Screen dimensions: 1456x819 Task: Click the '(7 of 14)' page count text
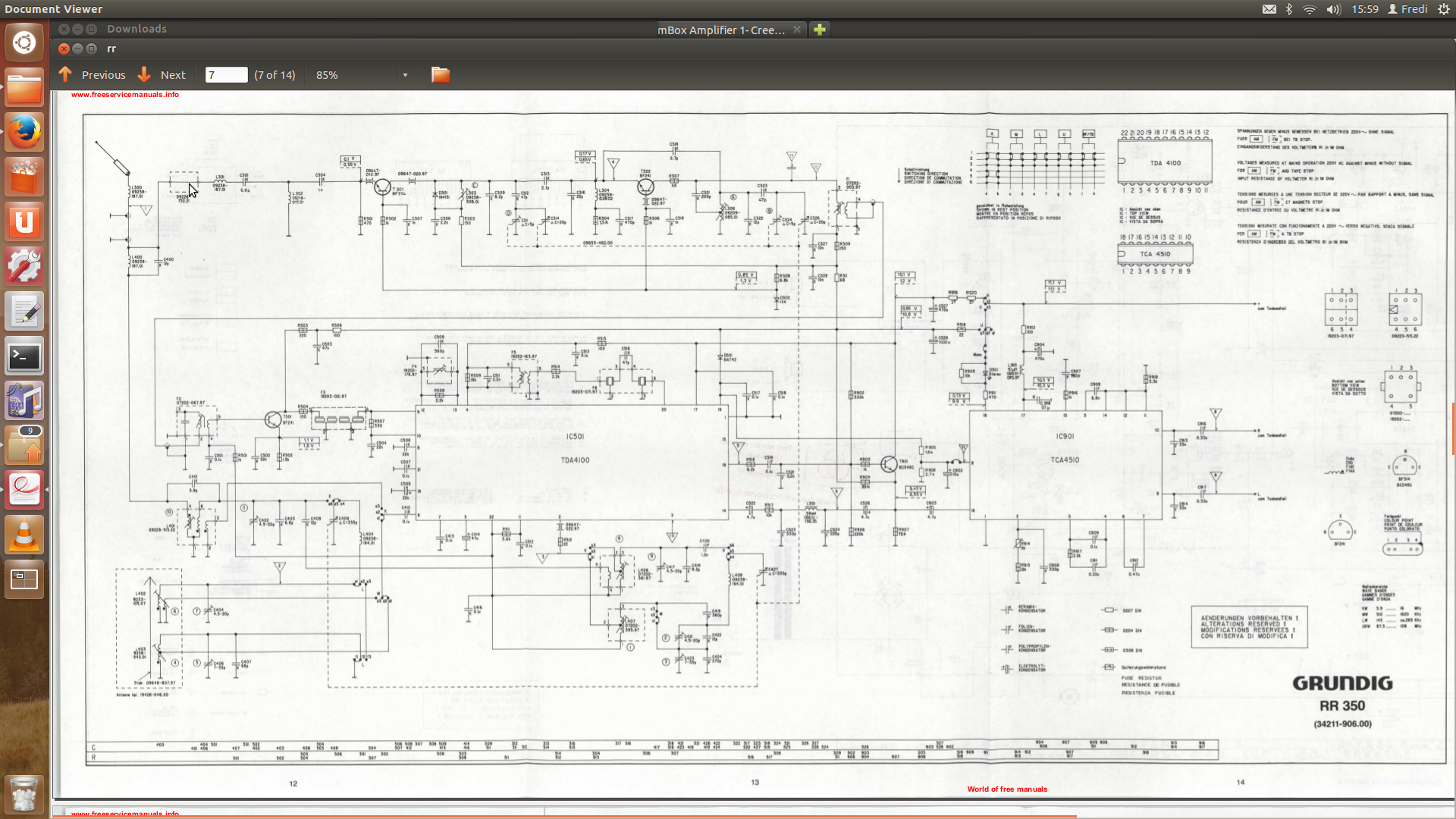coord(275,75)
